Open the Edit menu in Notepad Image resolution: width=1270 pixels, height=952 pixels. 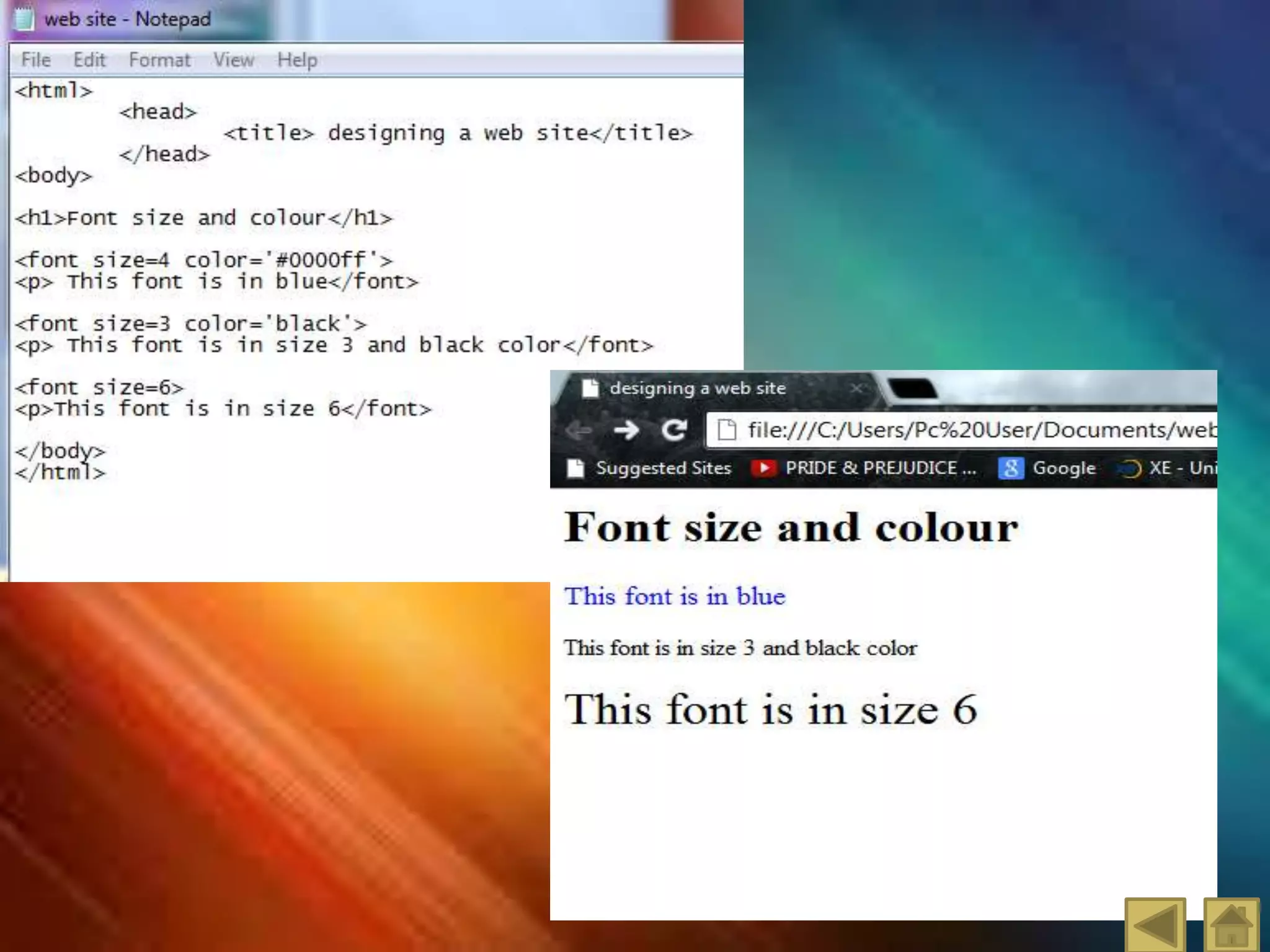89,60
